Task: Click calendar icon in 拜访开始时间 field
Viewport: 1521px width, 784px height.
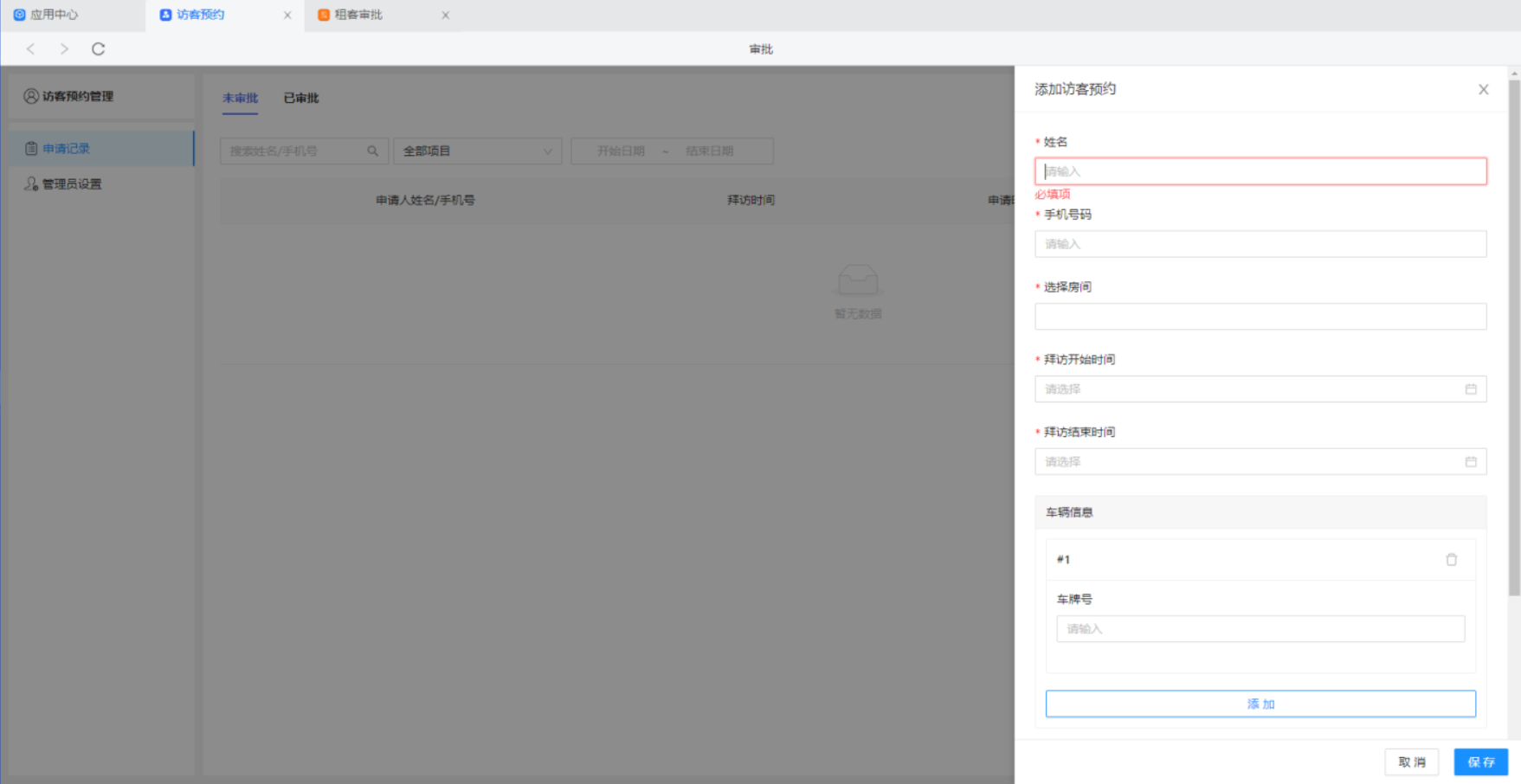Action: (1470, 389)
